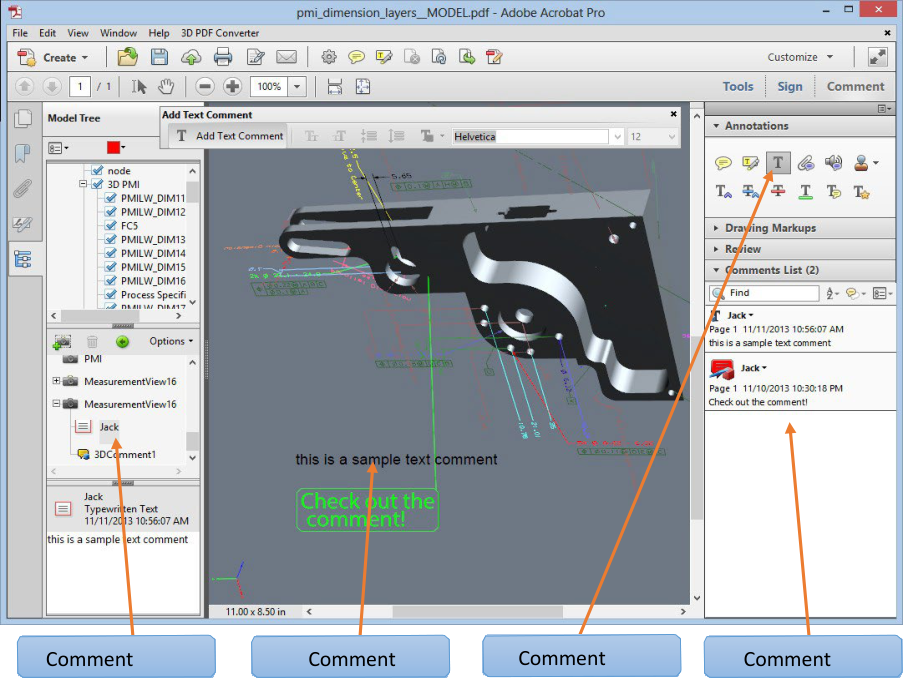This screenshot has height=678, width=903.
Task: Uncheck the 3D PMI checkbox
Action: (97, 184)
